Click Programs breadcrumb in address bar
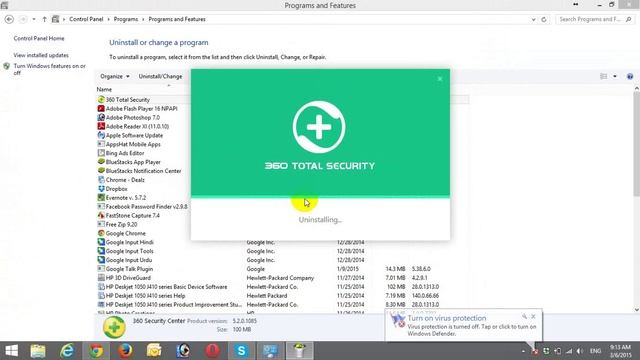The width and height of the screenshot is (640, 360). click(x=126, y=19)
